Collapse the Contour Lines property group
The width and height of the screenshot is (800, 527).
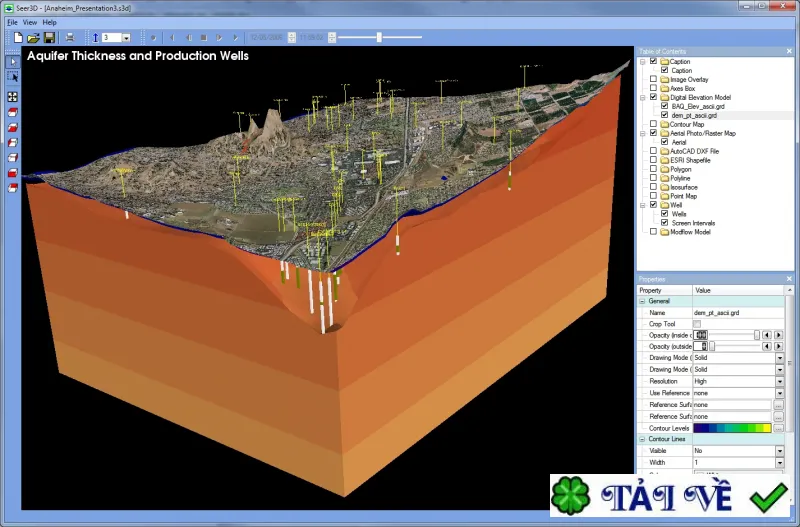tap(642, 439)
